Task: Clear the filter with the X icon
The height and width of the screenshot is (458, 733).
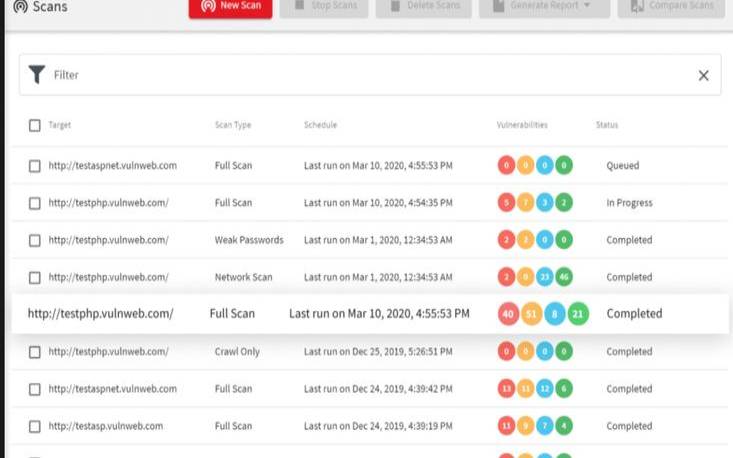Action: tap(703, 75)
